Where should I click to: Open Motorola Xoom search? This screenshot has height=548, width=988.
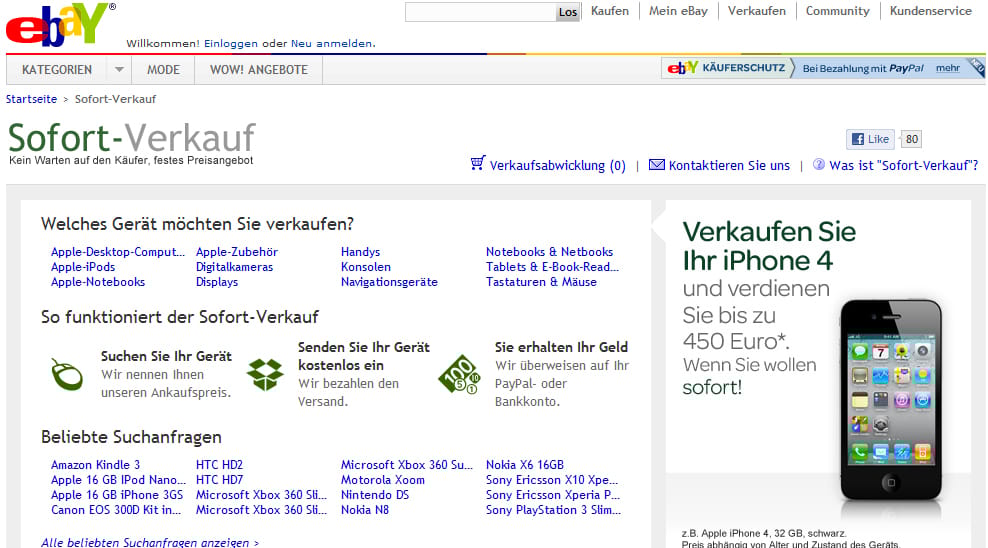382,480
